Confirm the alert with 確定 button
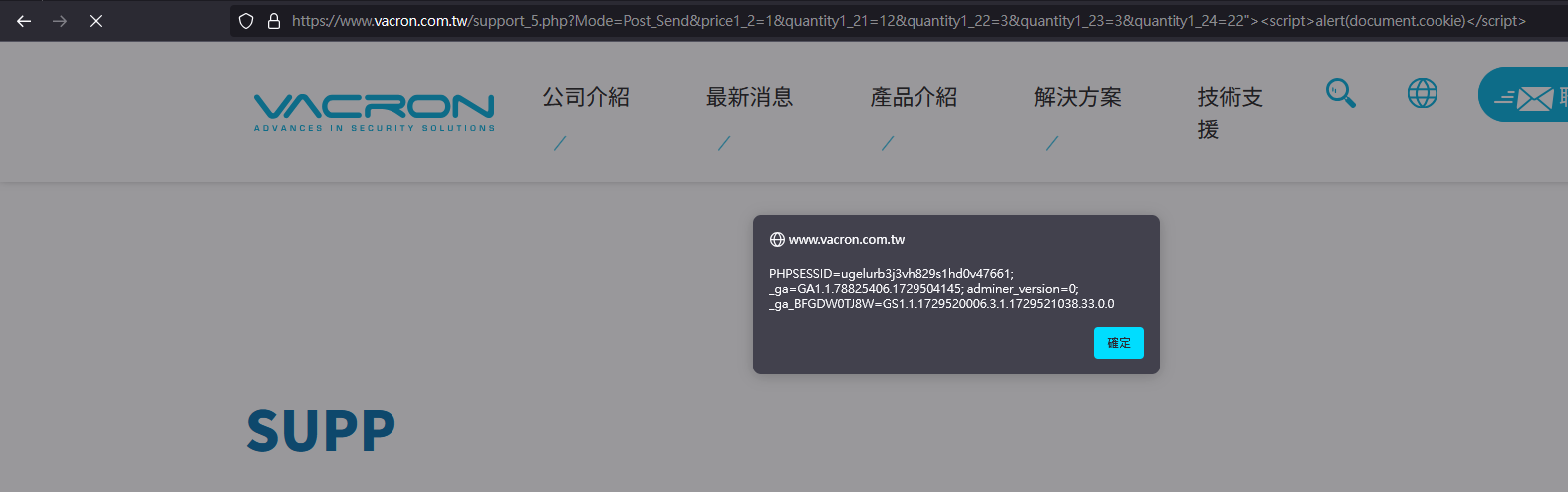Screen dimensions: 1568x492 point(1119,343)
